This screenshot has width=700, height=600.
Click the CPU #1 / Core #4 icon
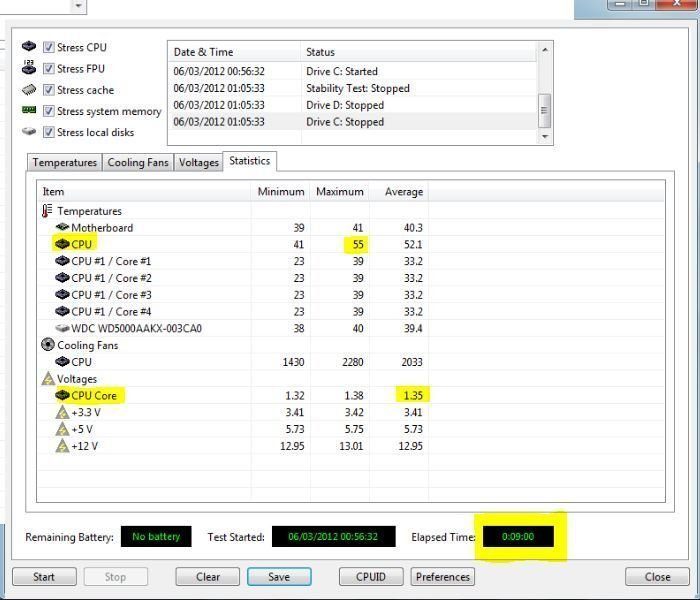(62, 311)
